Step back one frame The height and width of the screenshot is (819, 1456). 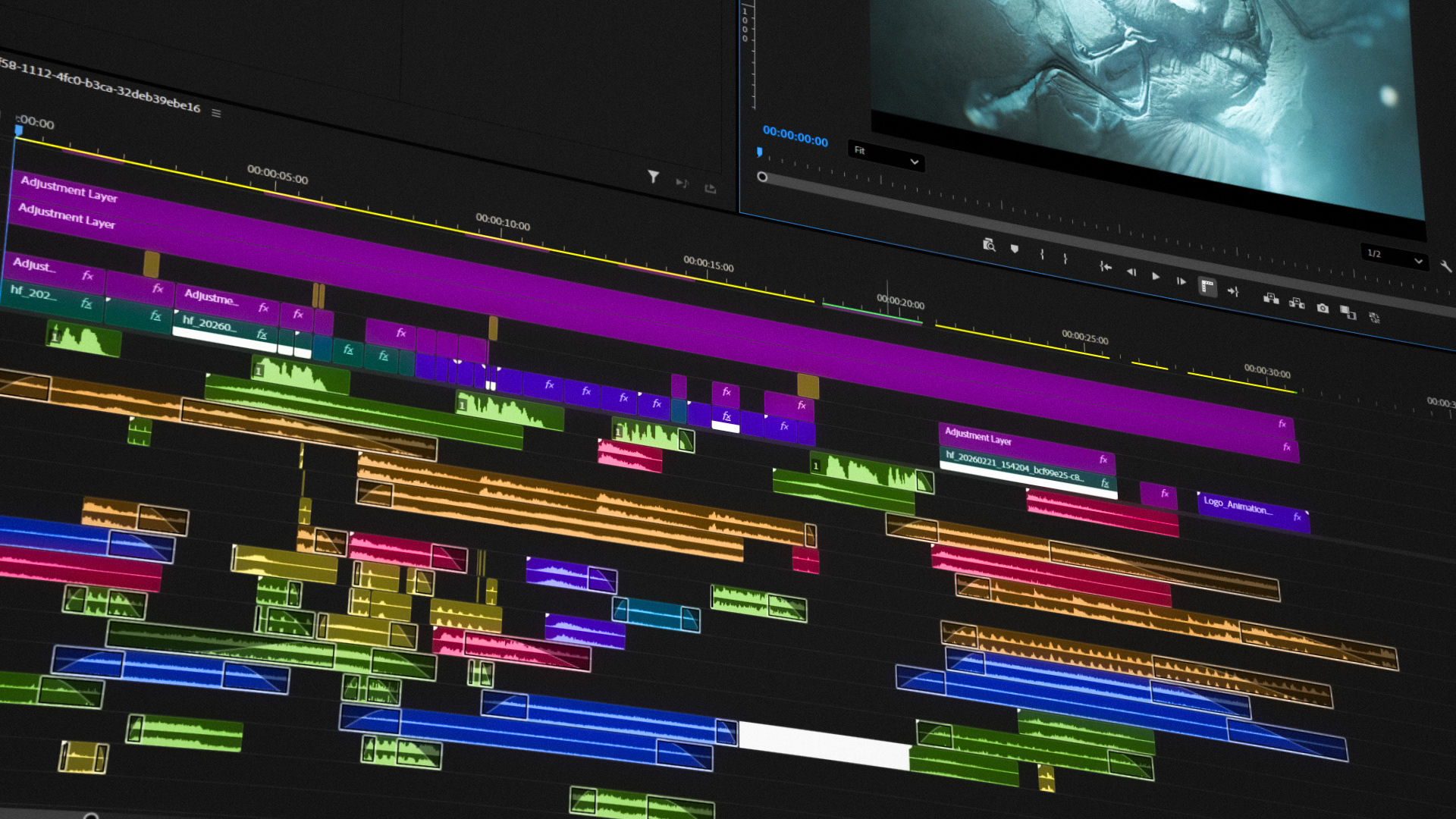[x=1131, y=271]
